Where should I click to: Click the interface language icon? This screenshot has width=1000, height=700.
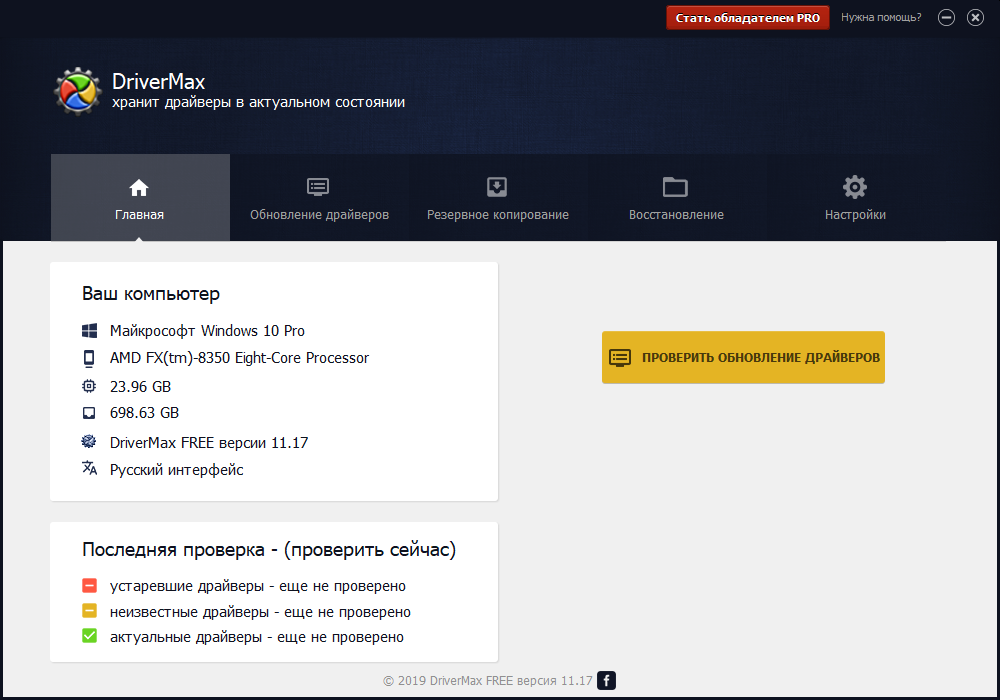coord(89,468)
